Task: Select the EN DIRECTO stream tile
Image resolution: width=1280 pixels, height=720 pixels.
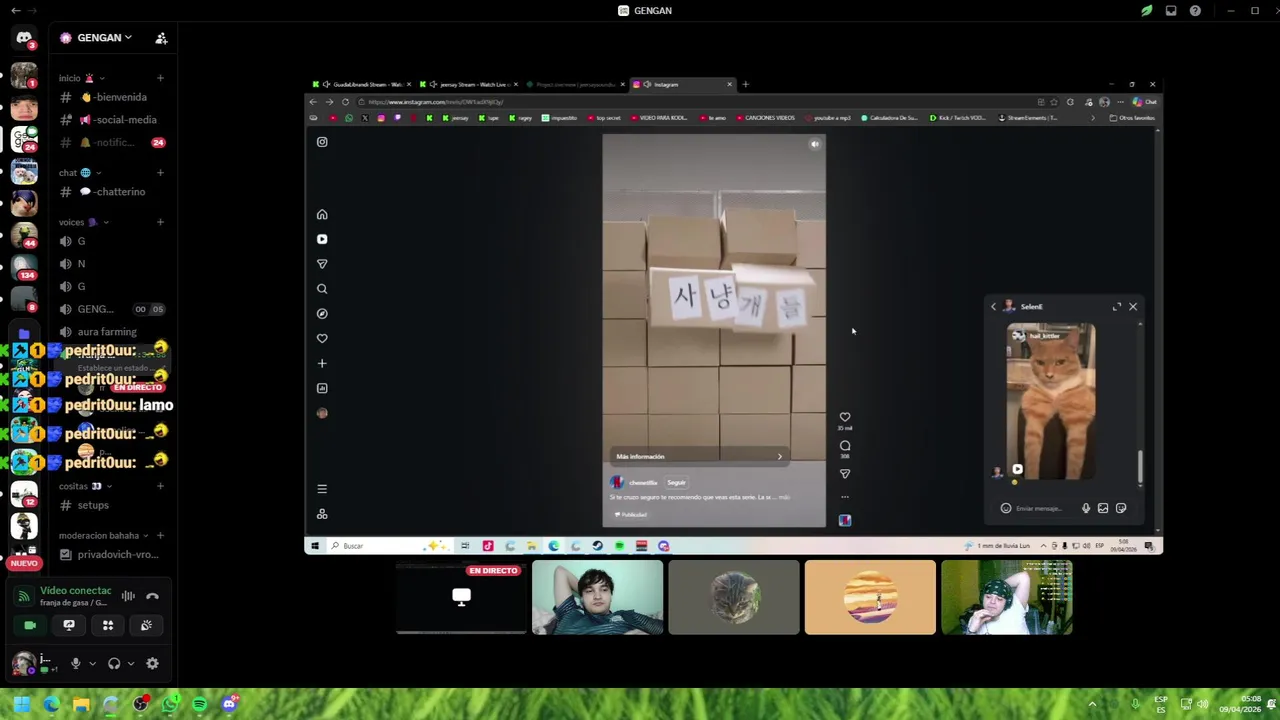Action: 461,597
